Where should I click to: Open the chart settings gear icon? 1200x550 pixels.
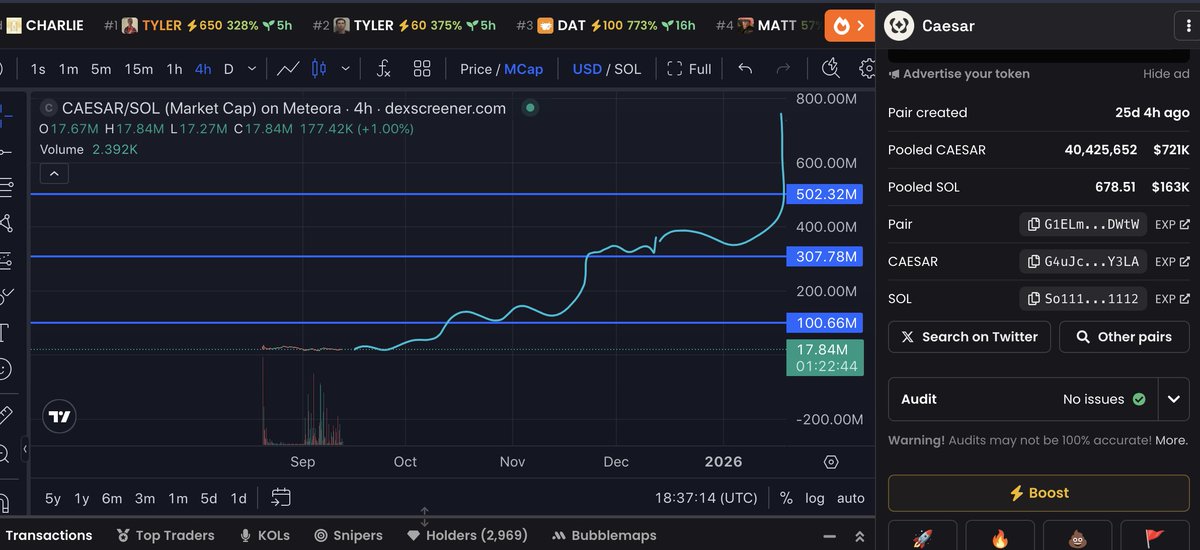click(867, 69)
